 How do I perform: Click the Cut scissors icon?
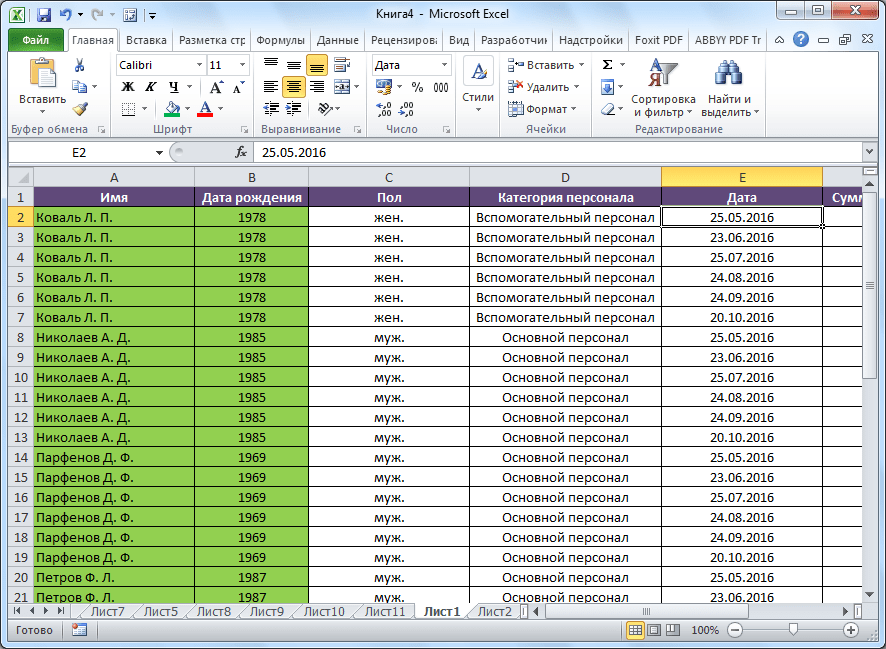pyautogui.click(x=80, y=65)
